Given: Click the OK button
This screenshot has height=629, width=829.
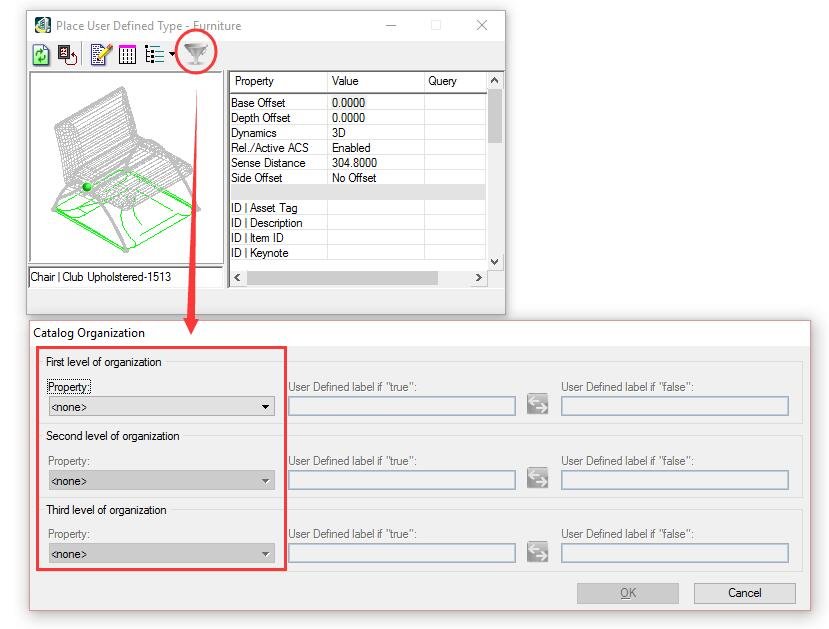Looking at the screenshot, I should click(x=628, y=593).
